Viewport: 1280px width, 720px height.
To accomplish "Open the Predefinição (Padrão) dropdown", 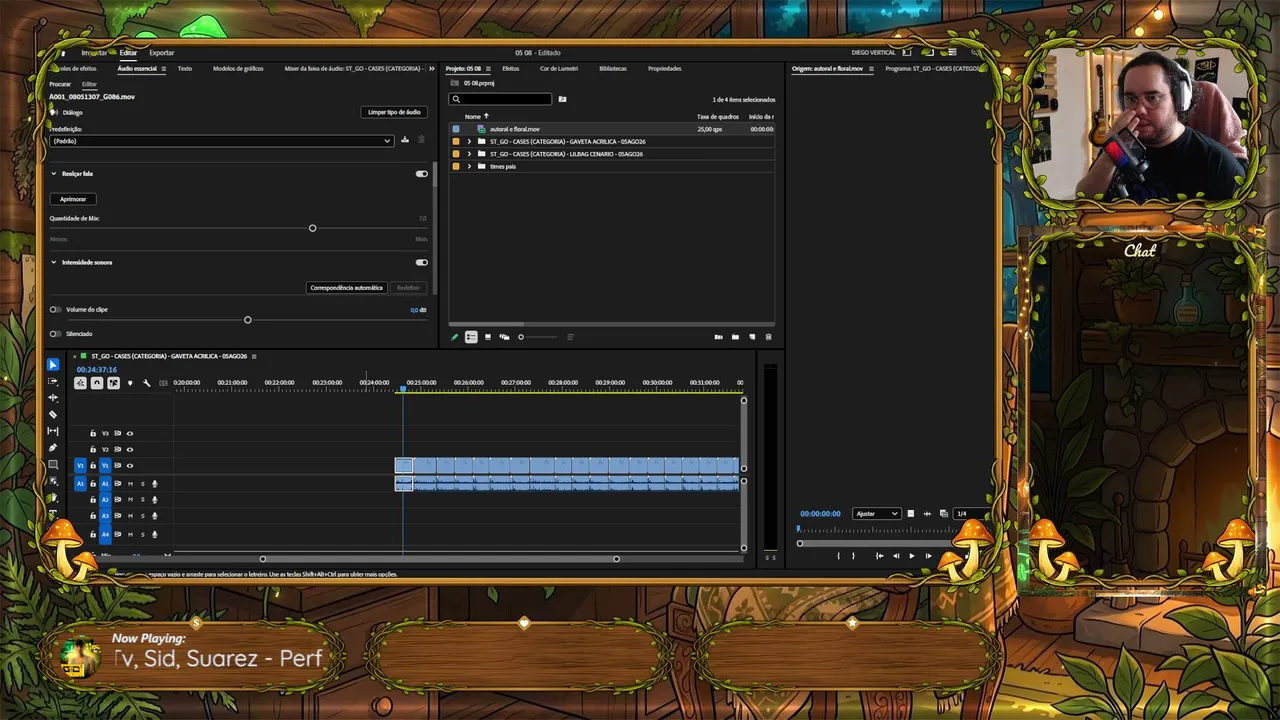I will coord(221,141).
